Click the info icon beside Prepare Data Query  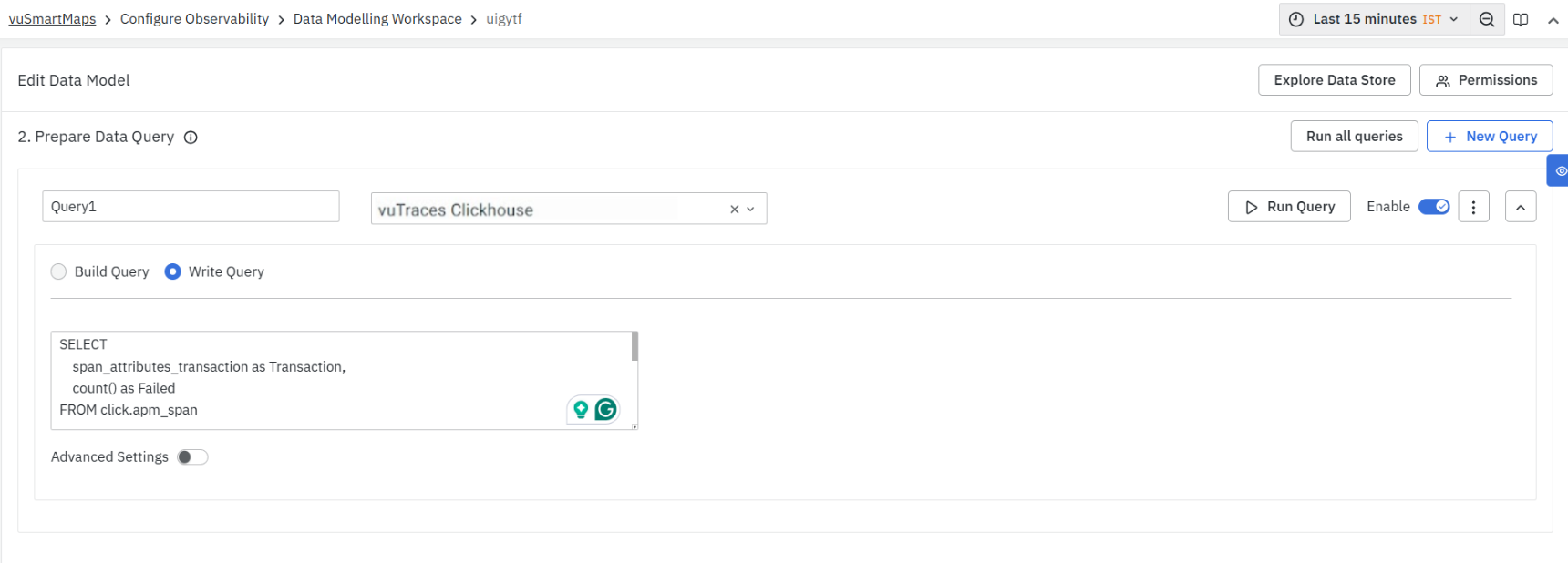(191, 138)
